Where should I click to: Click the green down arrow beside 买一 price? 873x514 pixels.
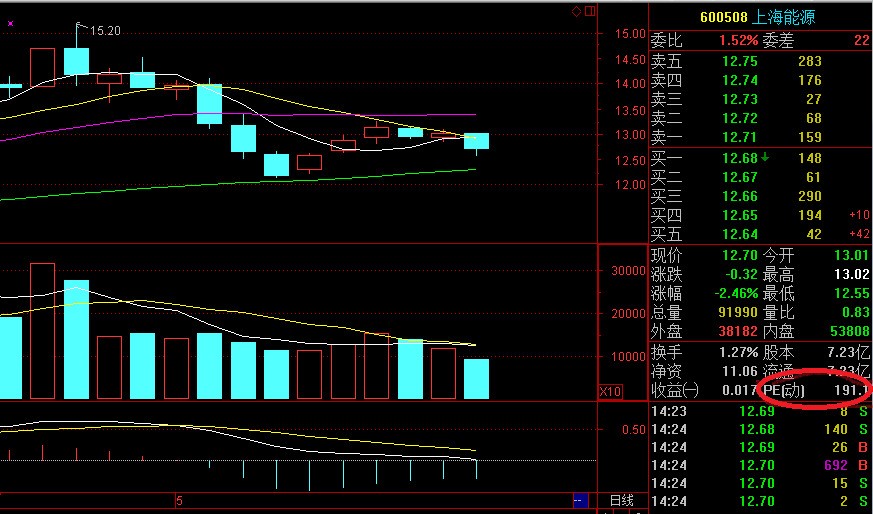(x=764, y=157)
